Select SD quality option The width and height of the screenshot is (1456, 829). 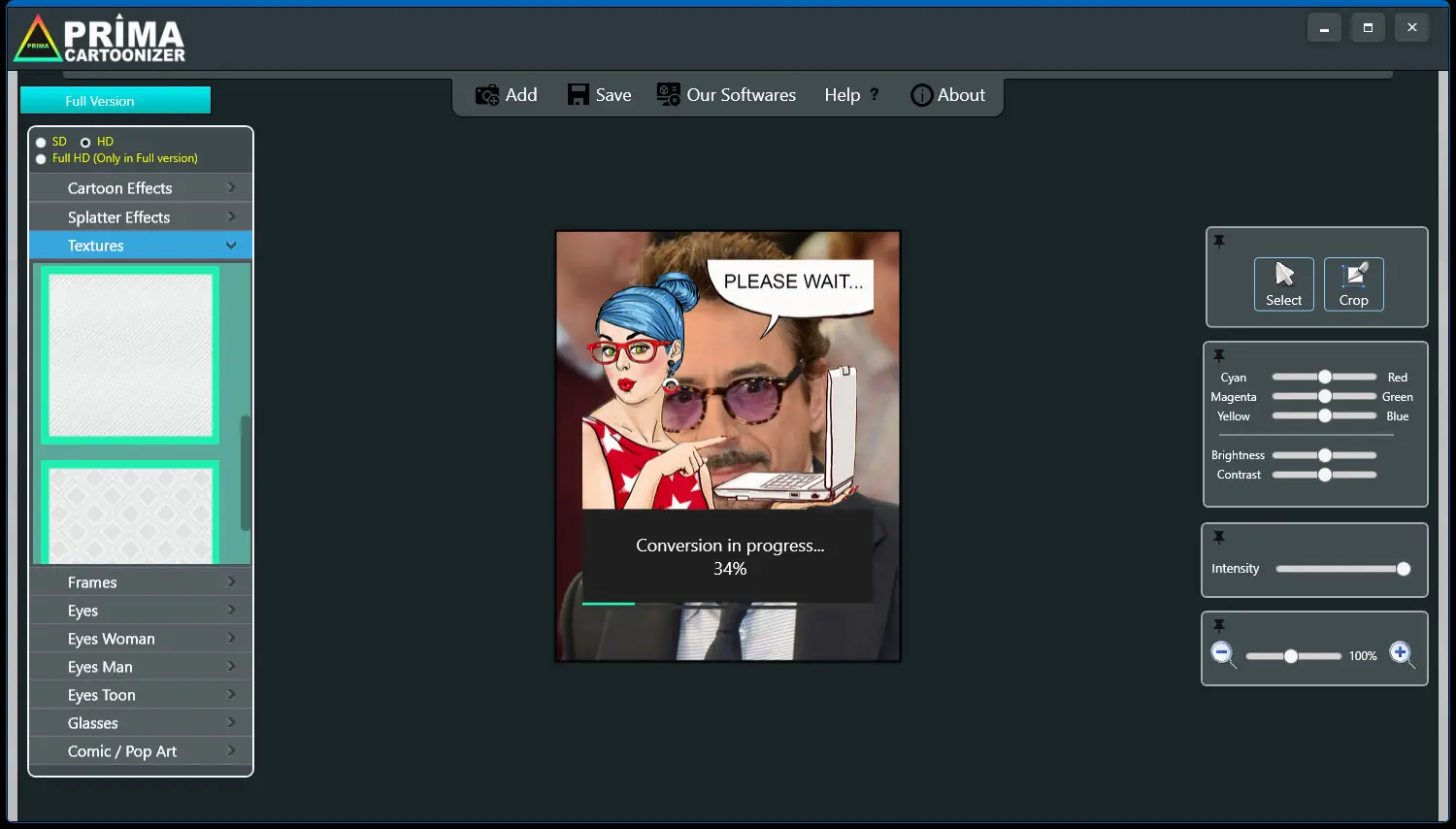[x=41, y=143]
